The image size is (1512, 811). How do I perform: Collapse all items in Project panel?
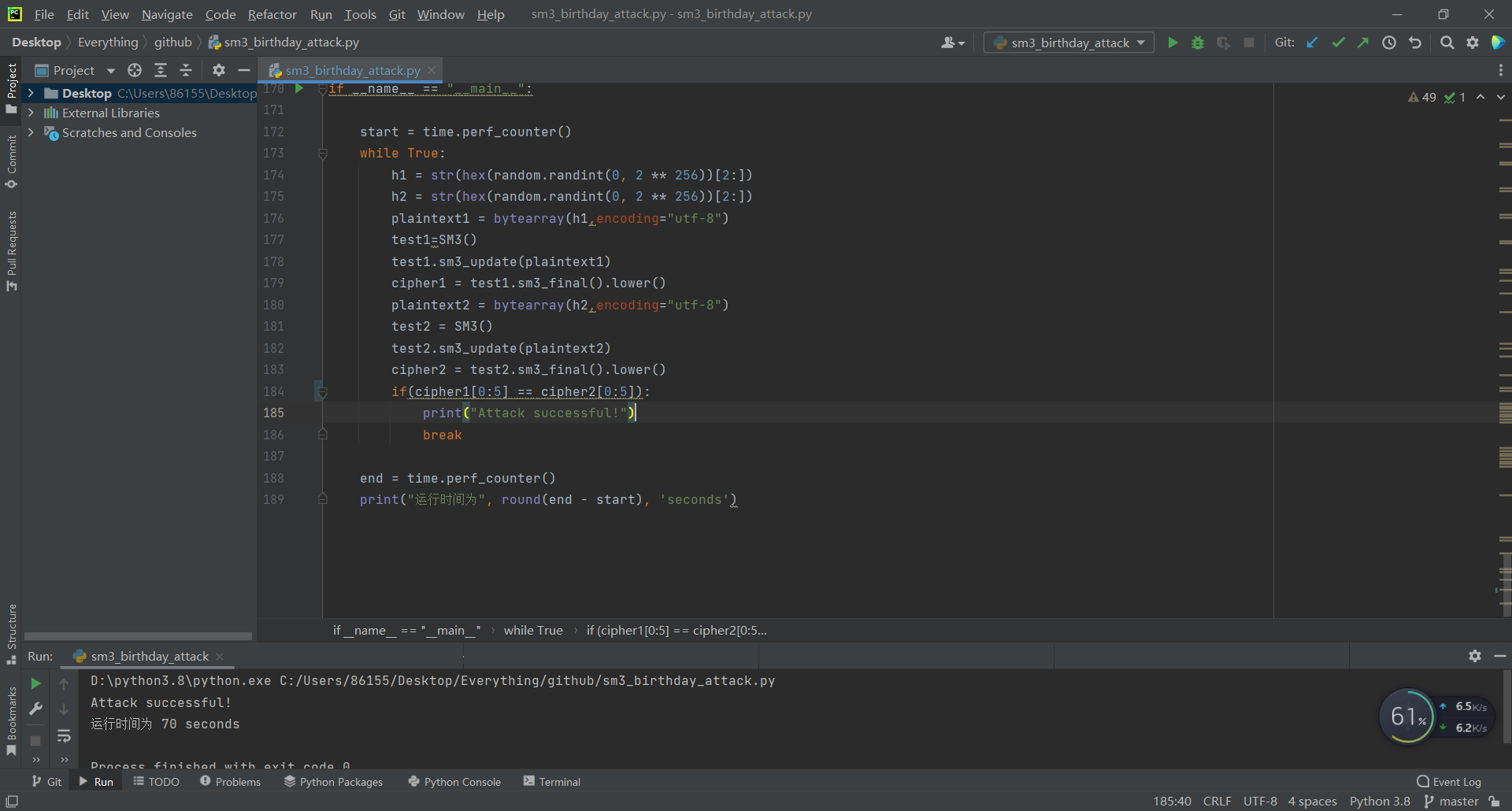[186, 70]
